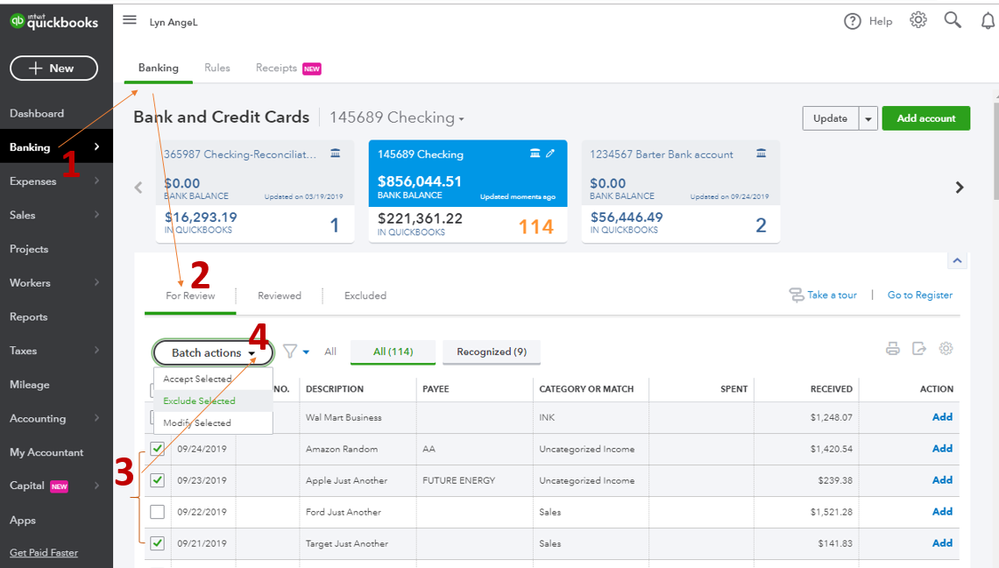Check the Ford Just Another transaction
This screenshot has width=999, height=568.
click(x=157, y=511)
